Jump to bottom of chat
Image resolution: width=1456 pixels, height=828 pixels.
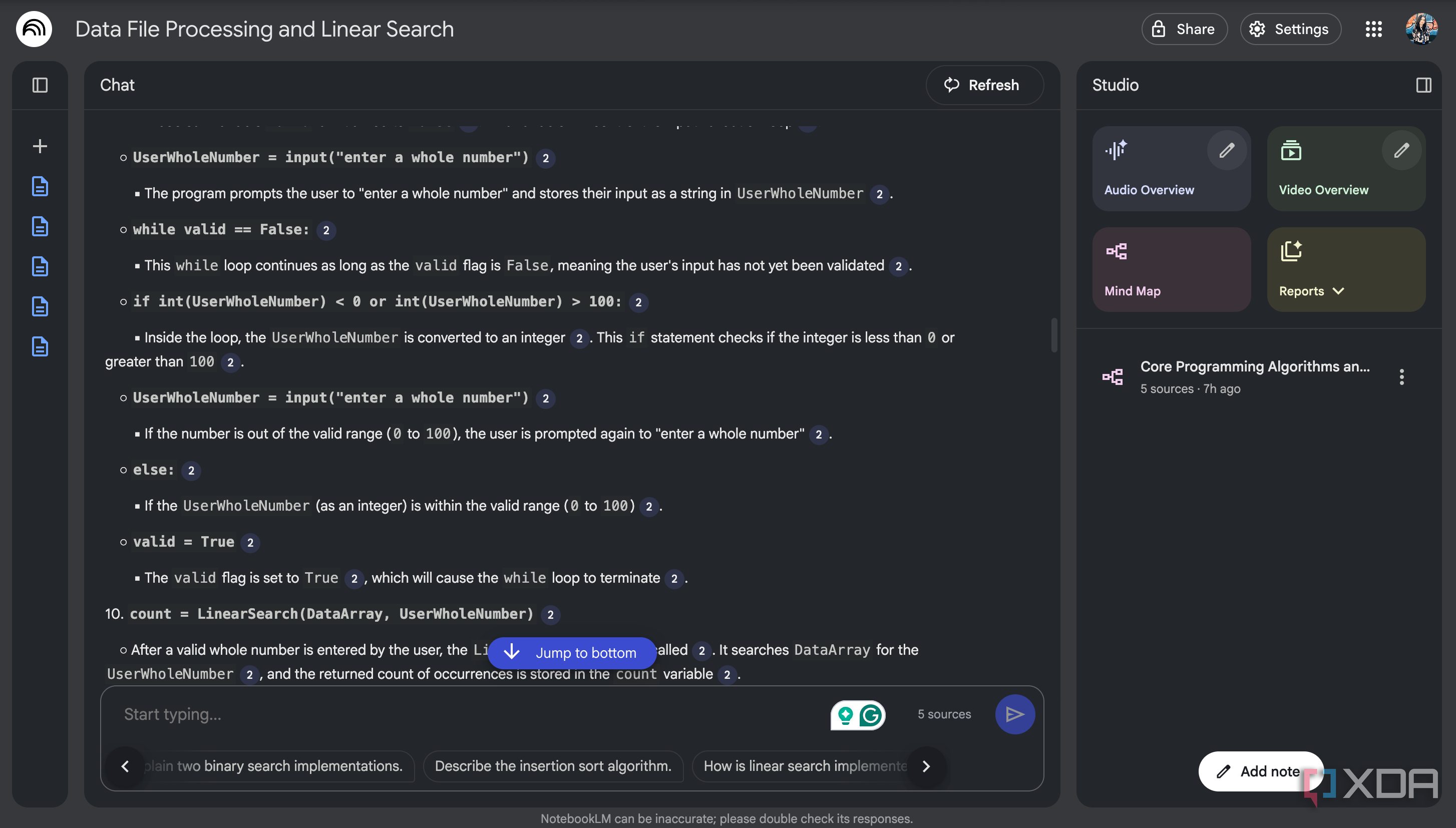click(x=572, y=653)
